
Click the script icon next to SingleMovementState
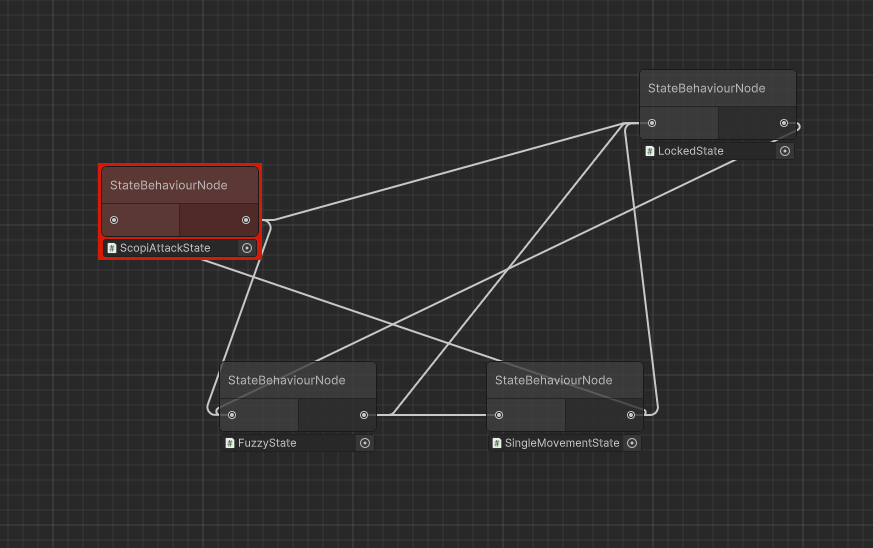coord(497,443)
